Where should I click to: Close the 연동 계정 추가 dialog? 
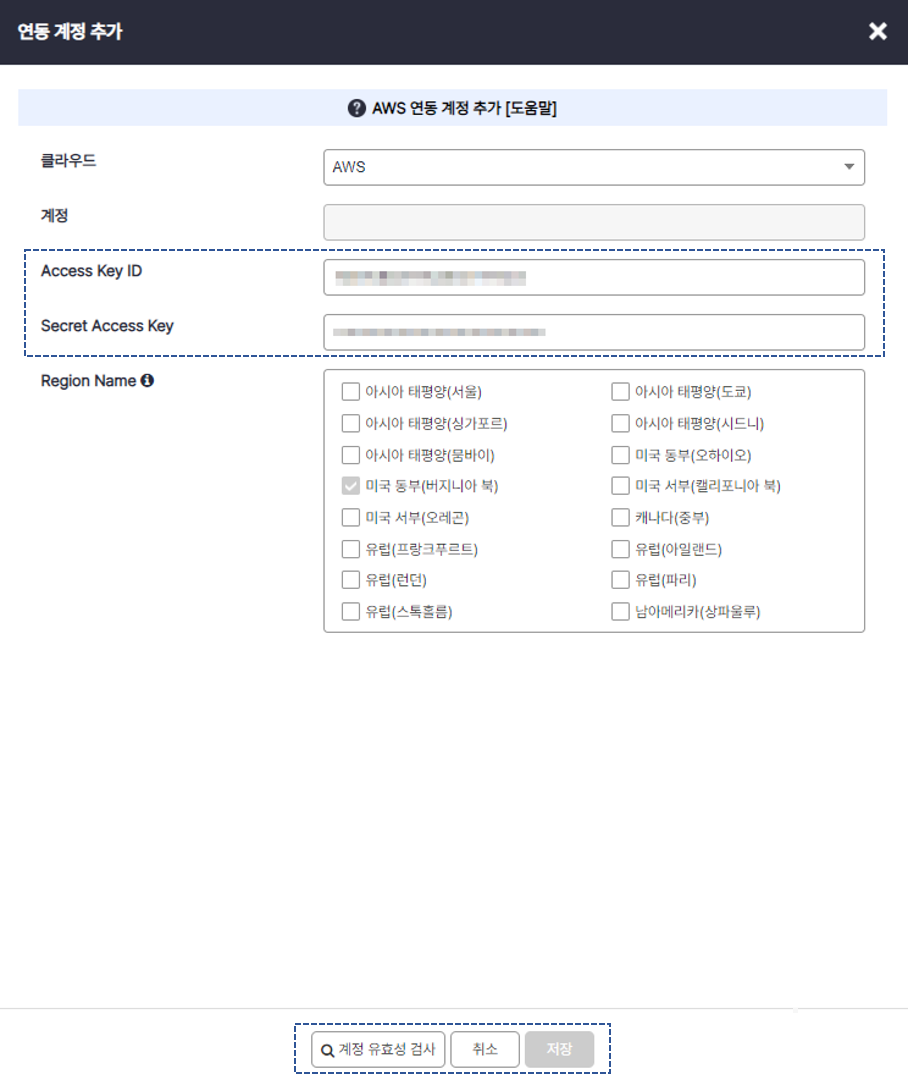coord(878,32)
